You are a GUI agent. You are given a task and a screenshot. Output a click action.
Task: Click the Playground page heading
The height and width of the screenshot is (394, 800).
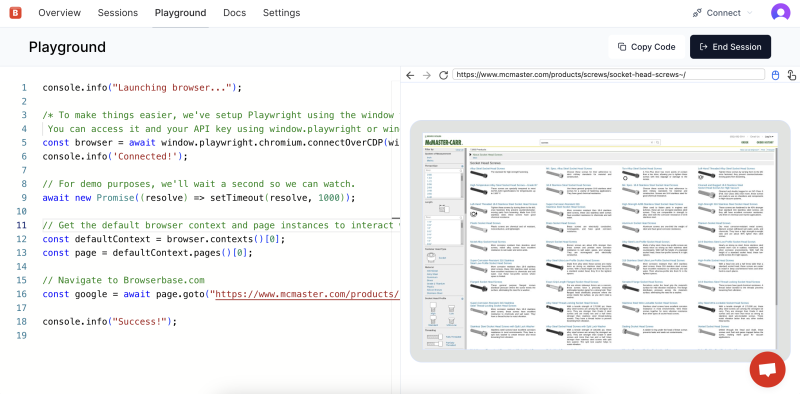click(x=67, y=47)
